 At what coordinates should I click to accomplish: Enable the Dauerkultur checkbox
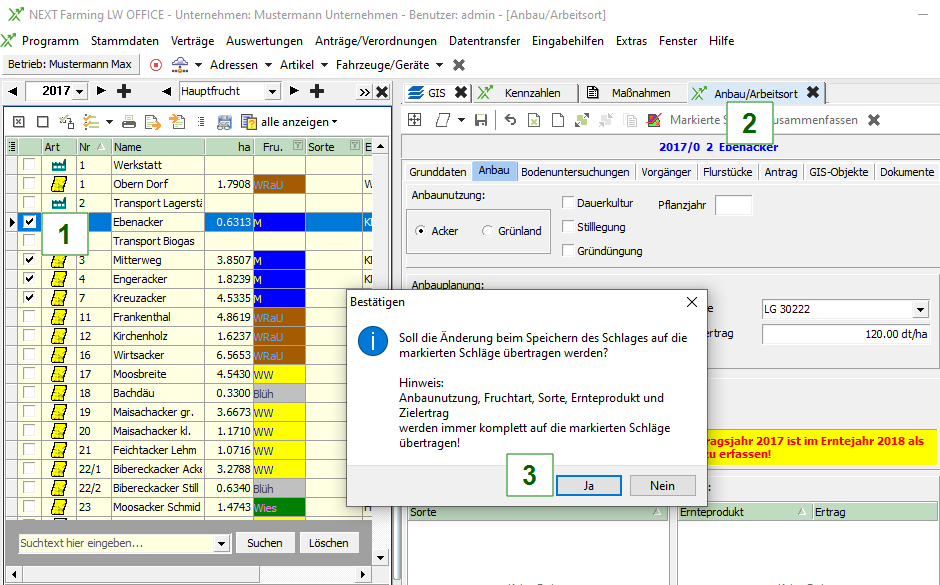point(569,203)
